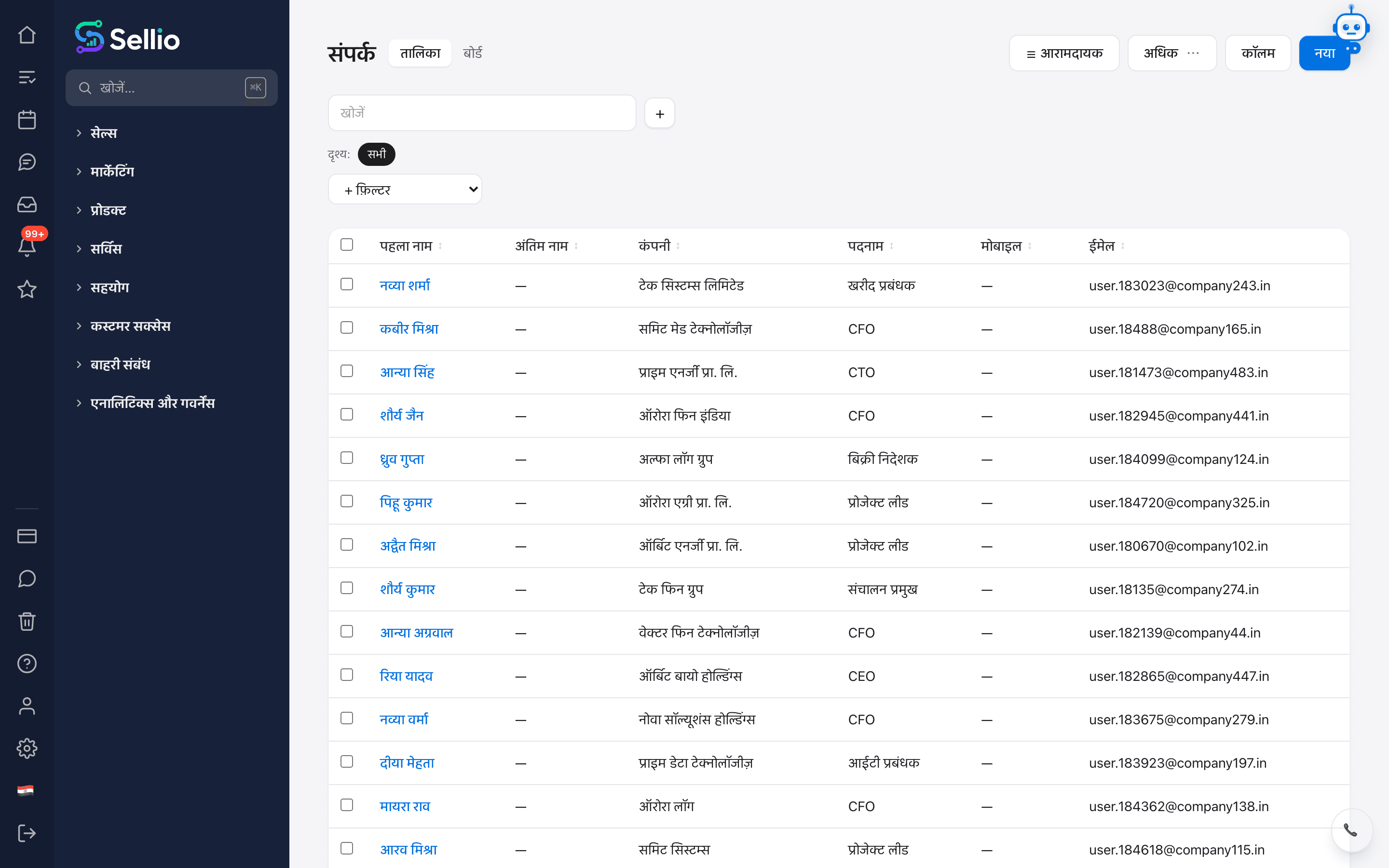
Task: Open contact मायरा राव
Action: [405, 806]
